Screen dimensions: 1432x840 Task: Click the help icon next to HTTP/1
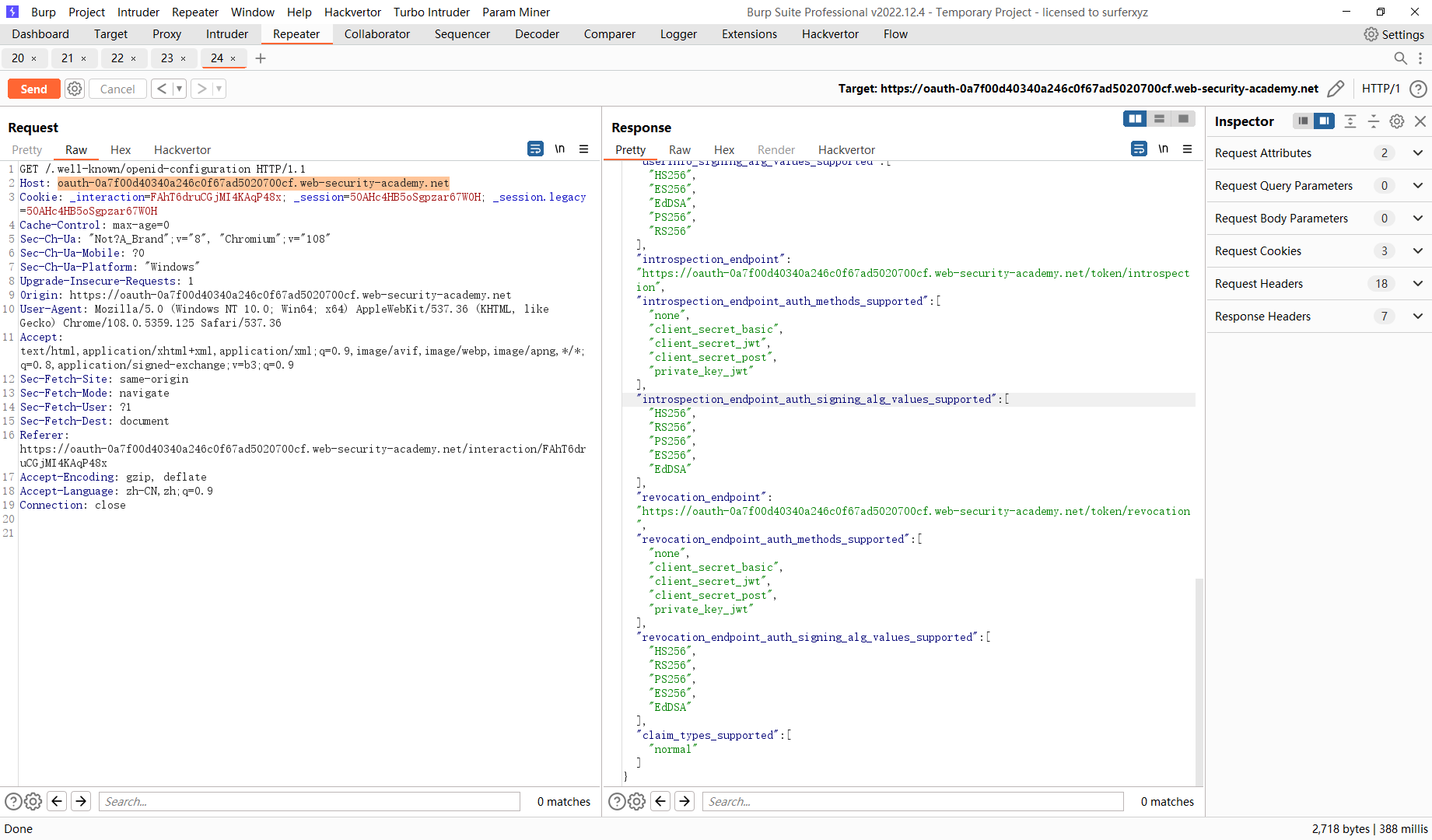coord(1419,89)
